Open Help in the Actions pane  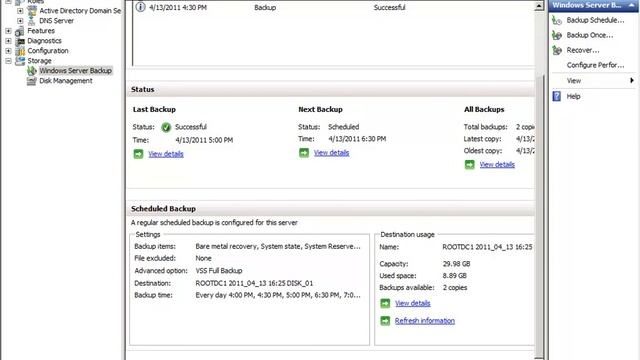point(573,96)
